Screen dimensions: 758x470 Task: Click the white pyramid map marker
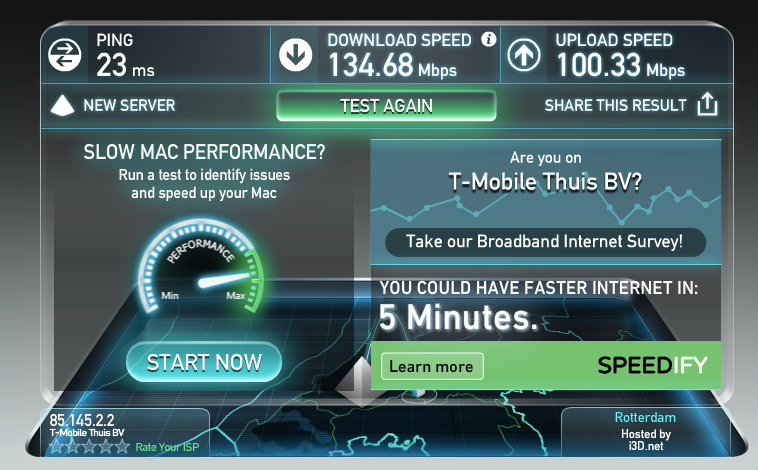click(x=360, y=382)
